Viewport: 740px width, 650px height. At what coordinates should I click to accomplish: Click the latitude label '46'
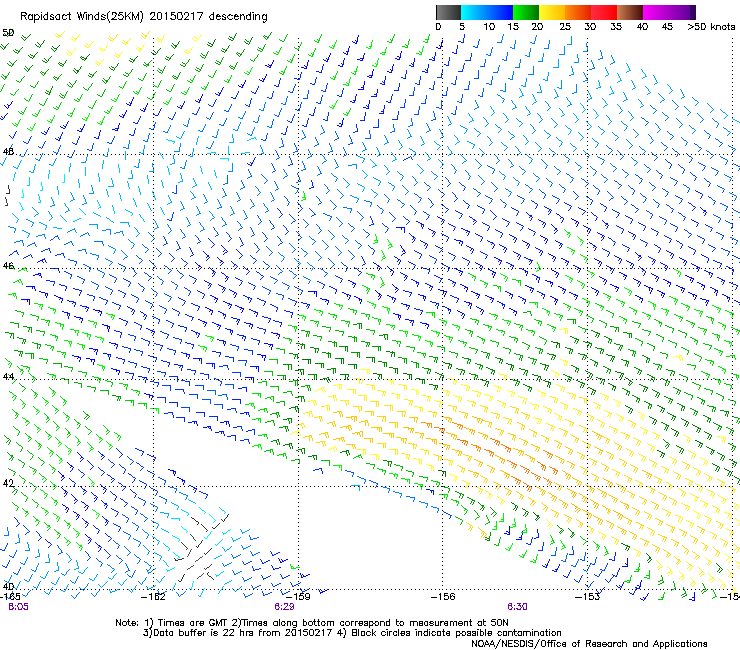click(x=8, y=266)
